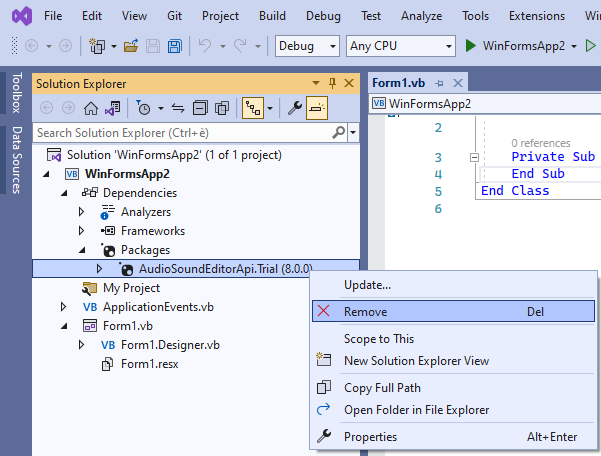This screenshot has width=601, height=456.
Task: Open the Any CPU platform dropdown
Action: pos(400,46)
